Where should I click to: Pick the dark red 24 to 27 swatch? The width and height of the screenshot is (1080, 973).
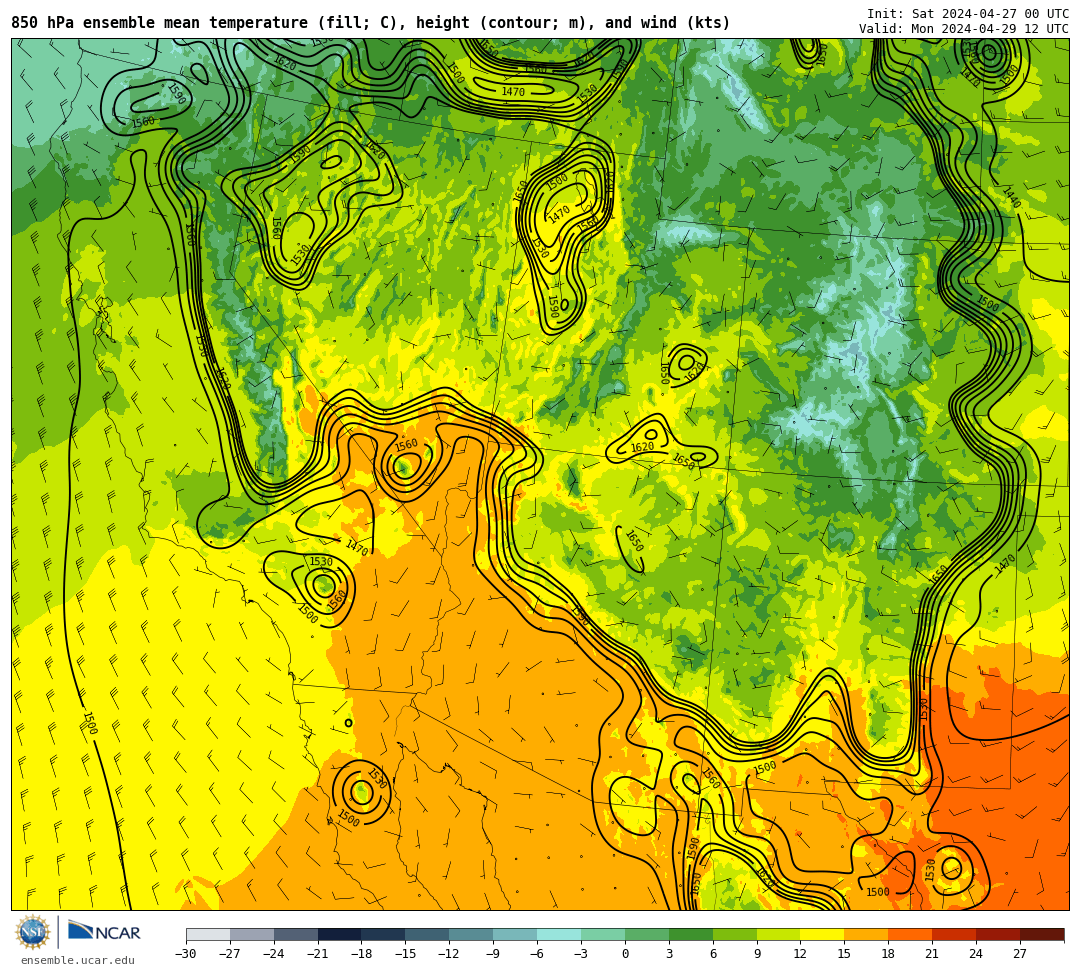pyautogui.click(x=999, y=934)
